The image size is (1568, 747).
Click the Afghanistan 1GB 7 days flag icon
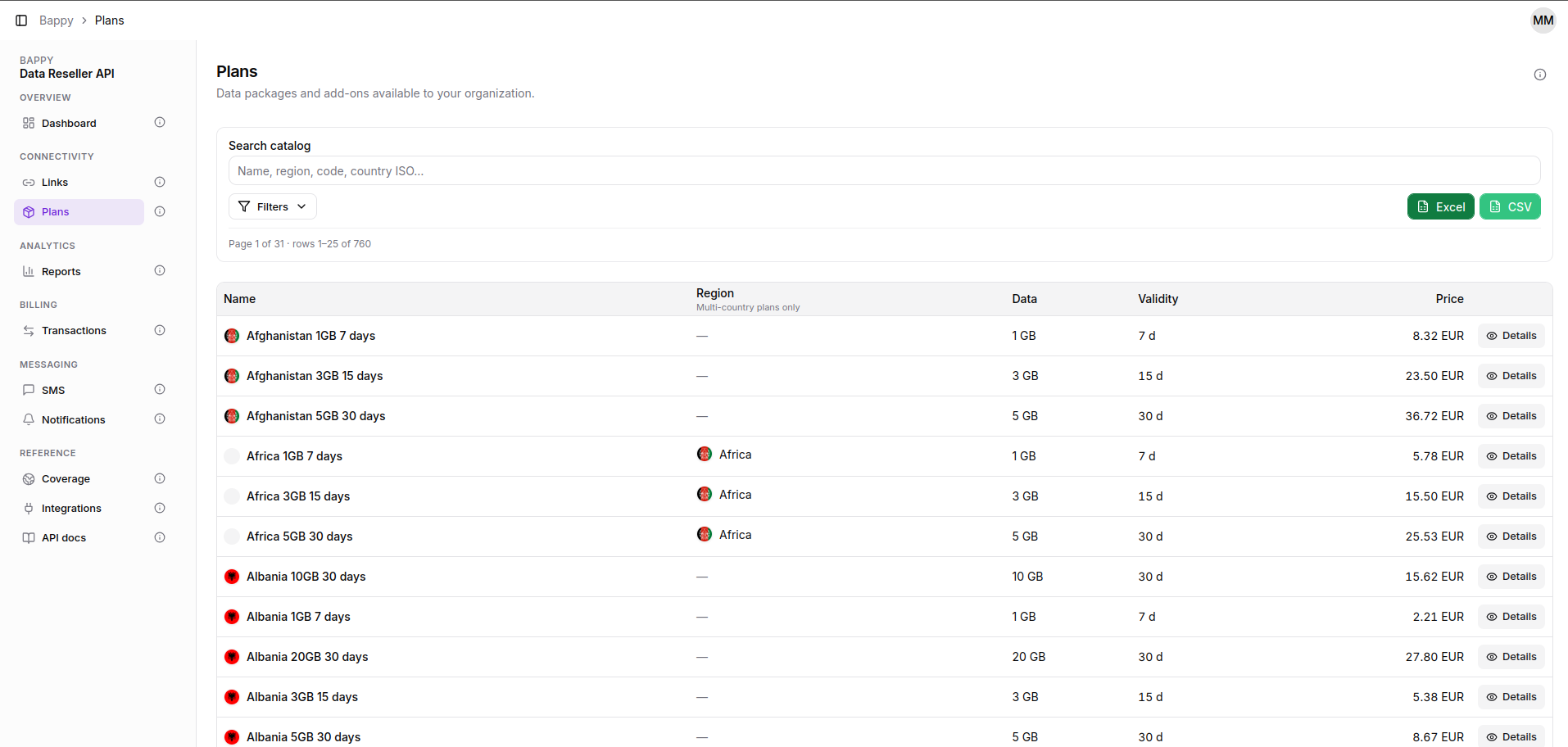click(232, 336)
